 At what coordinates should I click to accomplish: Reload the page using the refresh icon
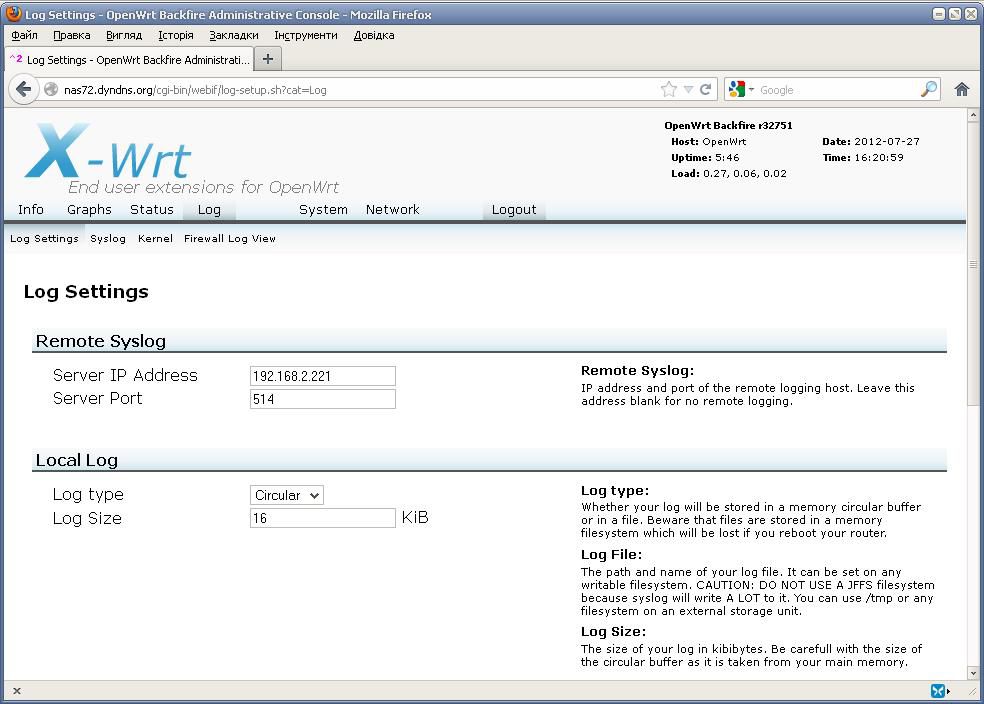tap(705, 89)
